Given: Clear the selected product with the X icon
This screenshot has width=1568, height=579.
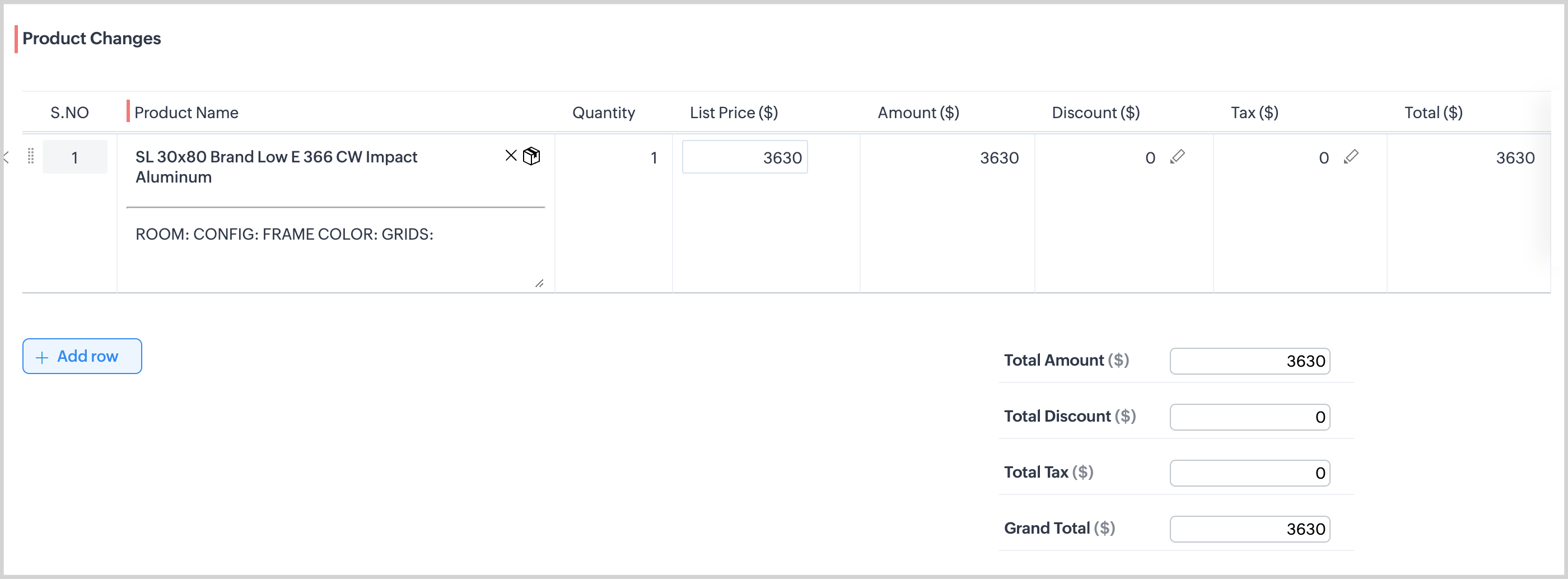Looking at the screenshot, I should coord(511,156).
